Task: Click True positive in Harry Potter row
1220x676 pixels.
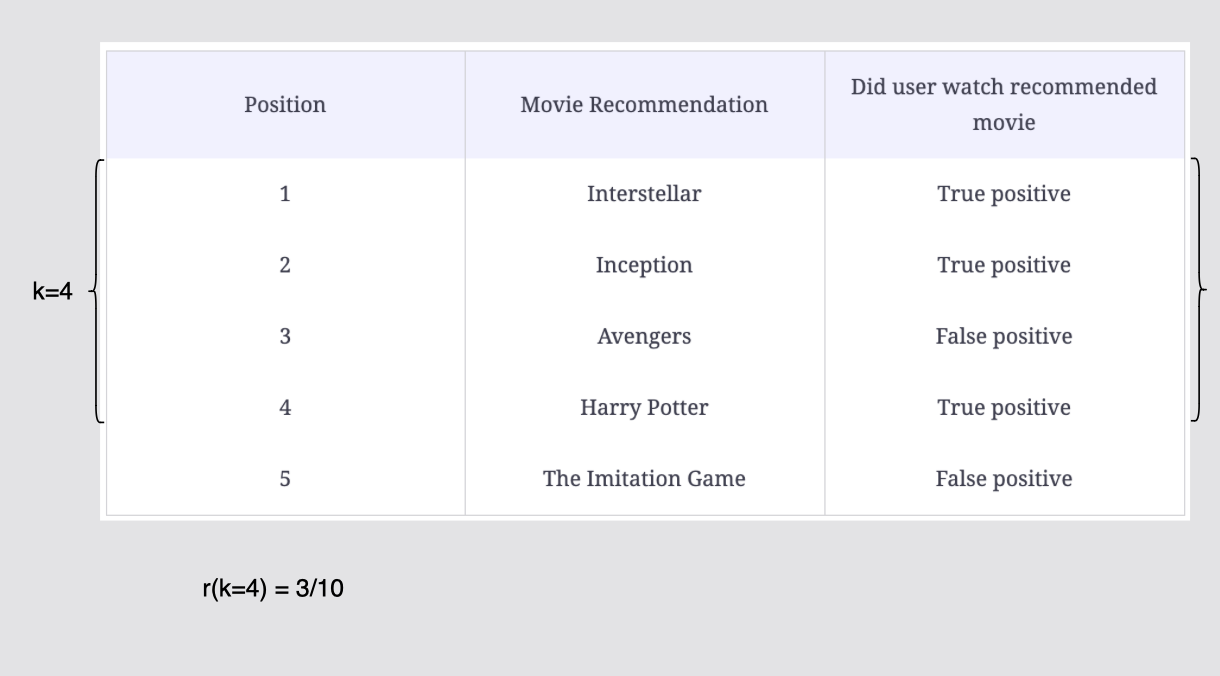Action: [1003, 408]
